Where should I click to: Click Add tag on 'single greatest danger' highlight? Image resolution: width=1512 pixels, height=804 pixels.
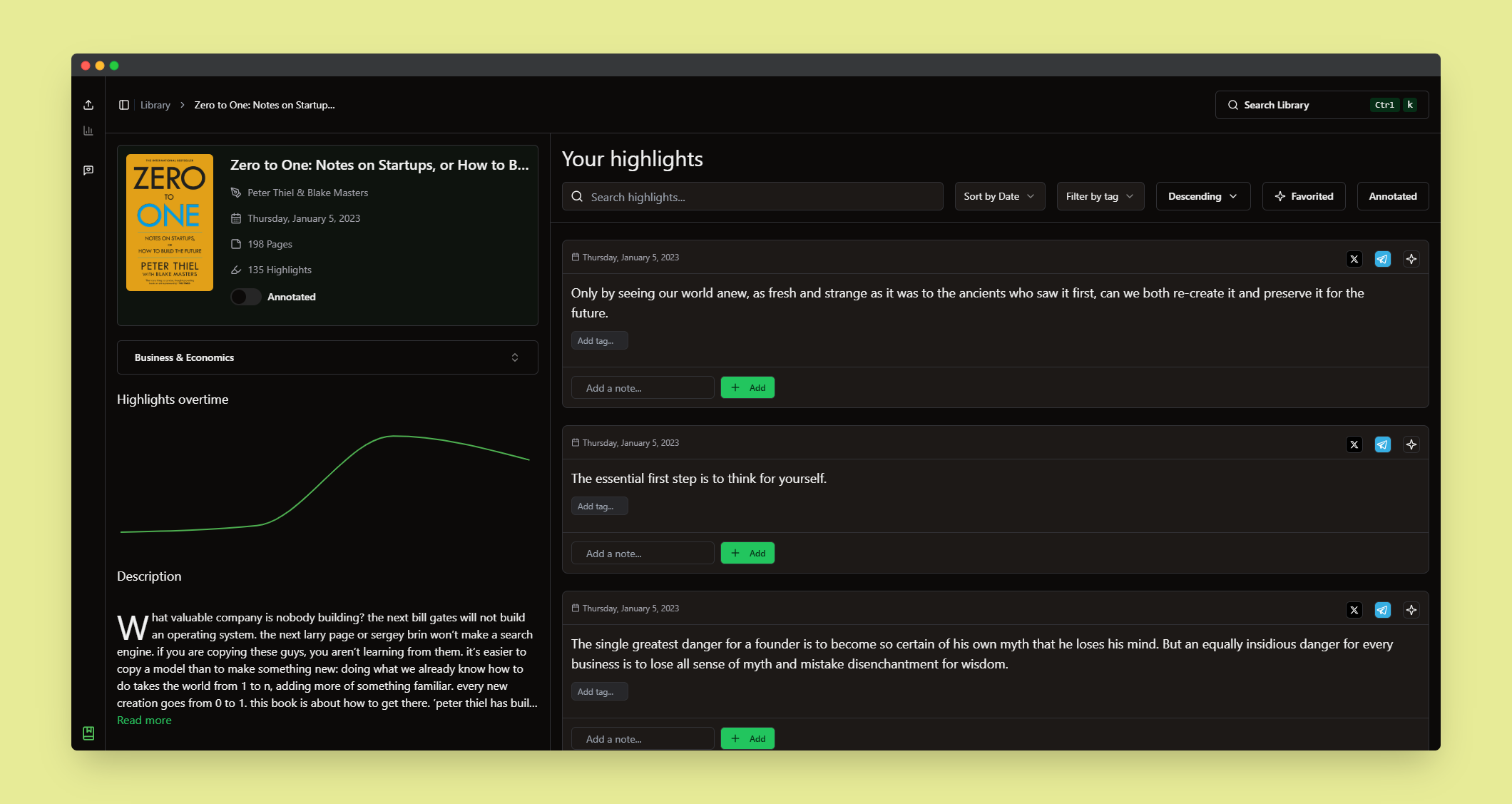[599, 691]
